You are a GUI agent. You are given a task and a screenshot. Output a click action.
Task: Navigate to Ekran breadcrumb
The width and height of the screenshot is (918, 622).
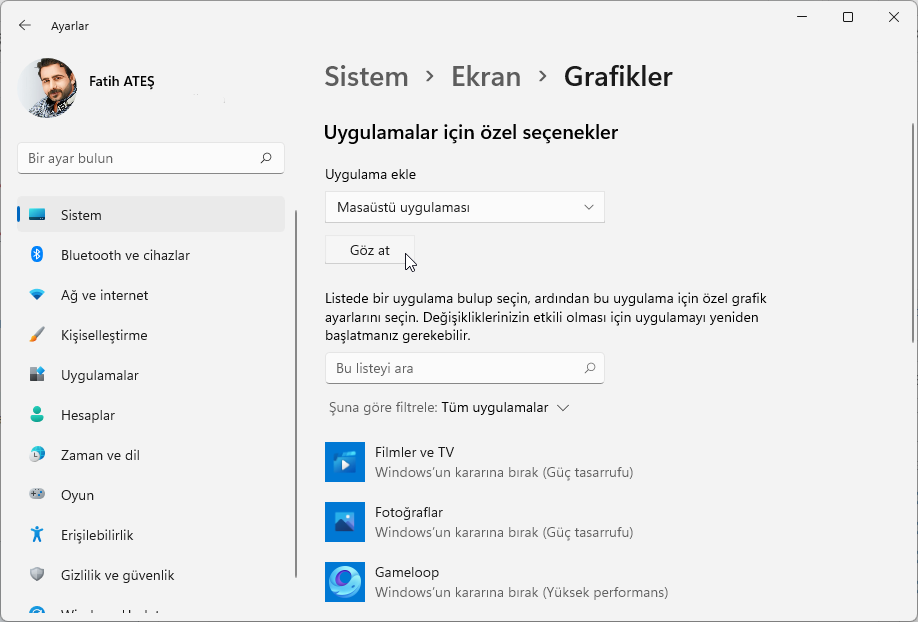click(486, 77)
